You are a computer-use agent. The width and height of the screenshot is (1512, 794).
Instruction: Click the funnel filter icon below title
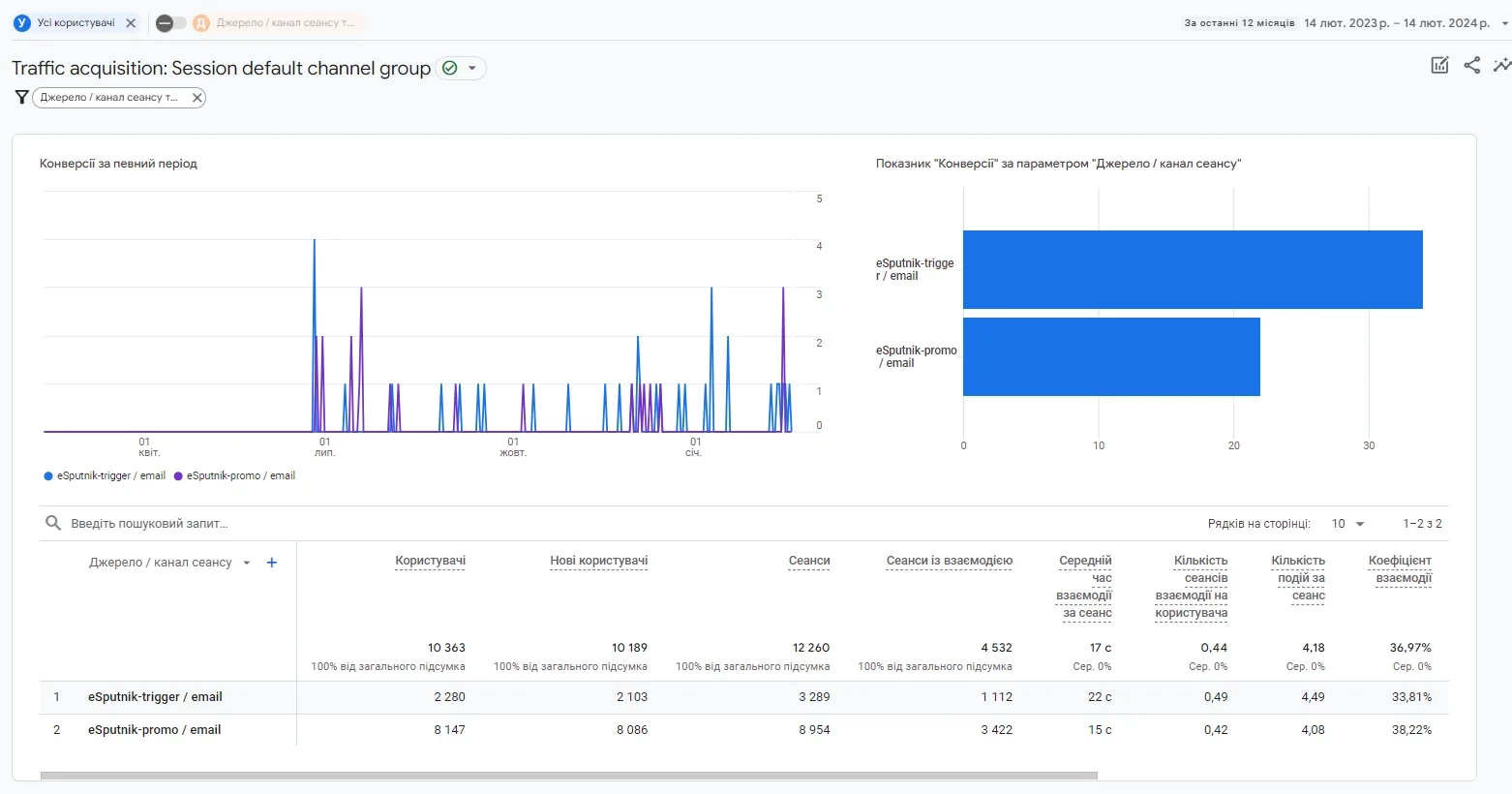(21, 97)
